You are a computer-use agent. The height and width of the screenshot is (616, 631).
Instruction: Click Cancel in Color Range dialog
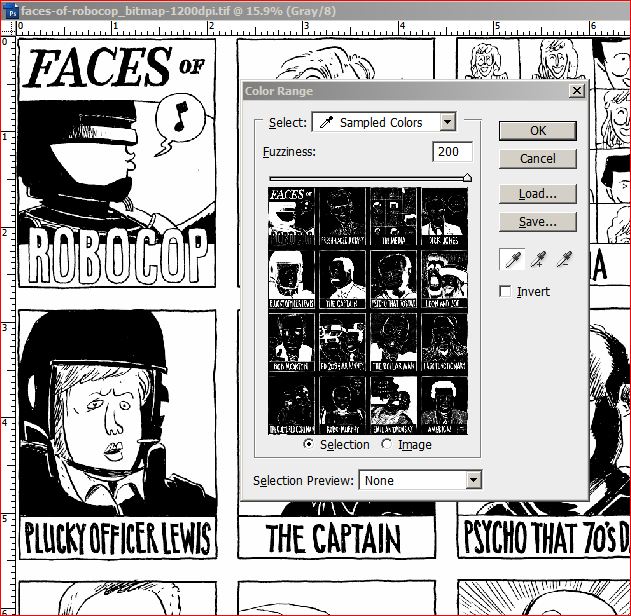tap(538, 159)
